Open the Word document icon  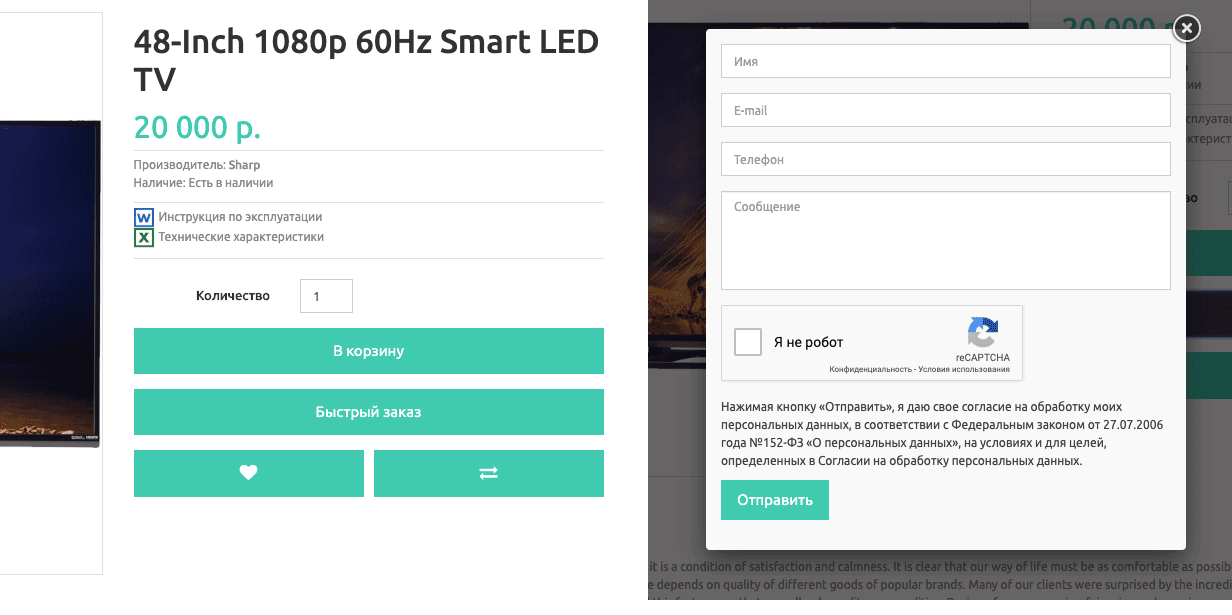click(x=144, y=217)
